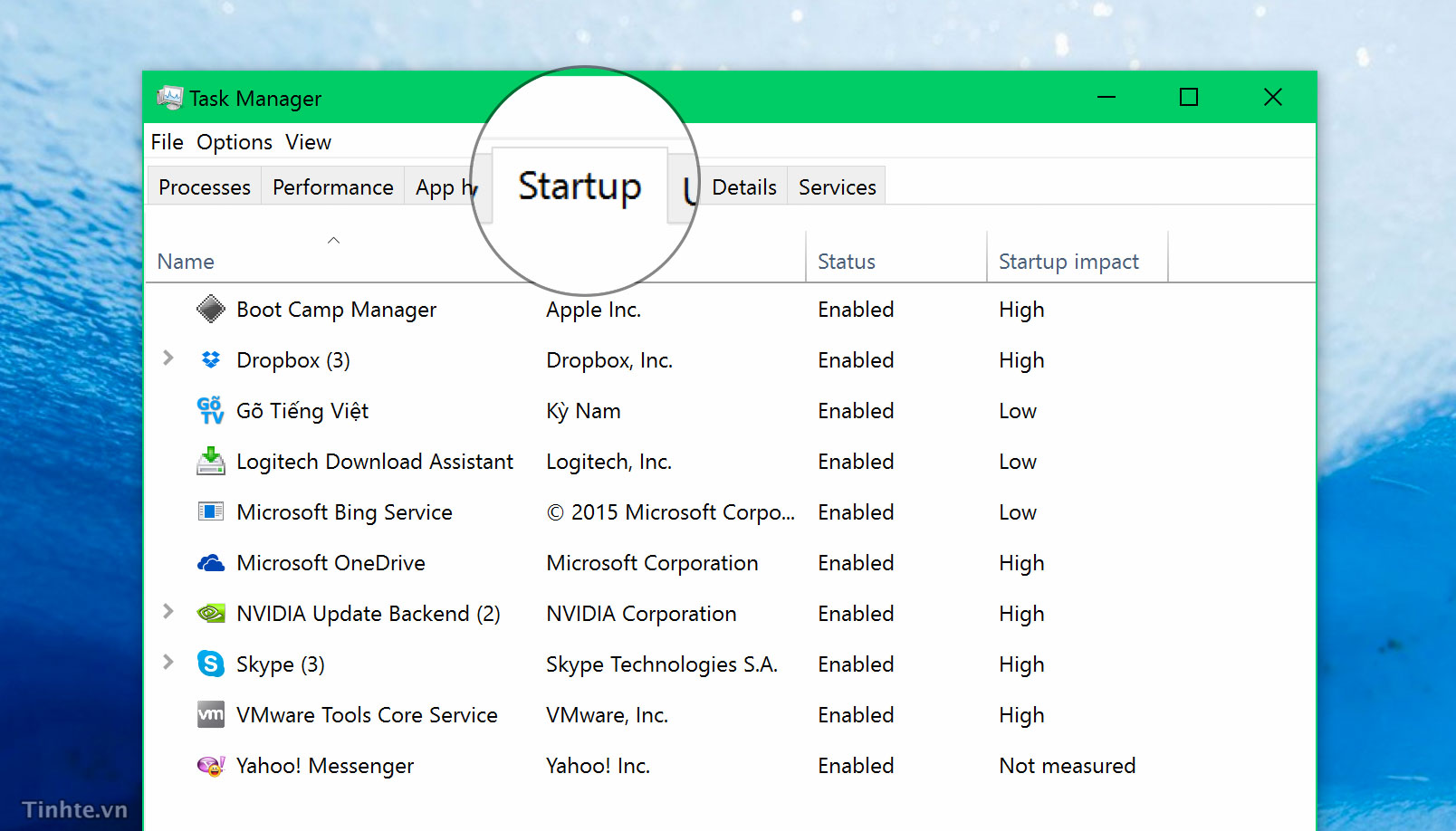
Task: Select the Dropbox (3) entry name
Action: coord(293,360)
